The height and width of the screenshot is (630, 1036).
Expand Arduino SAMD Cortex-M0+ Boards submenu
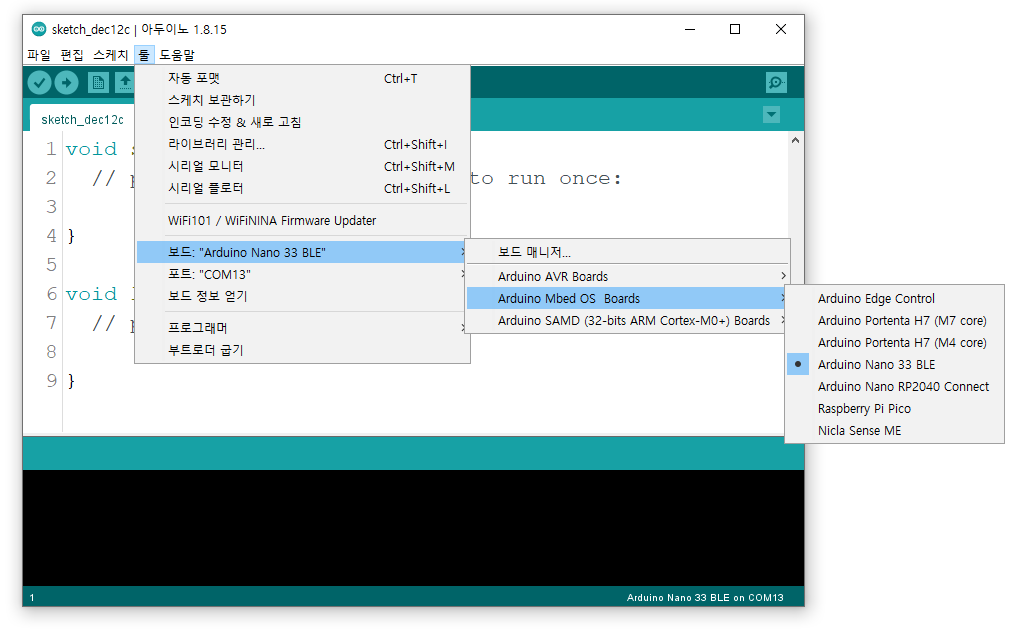point(628,320)
